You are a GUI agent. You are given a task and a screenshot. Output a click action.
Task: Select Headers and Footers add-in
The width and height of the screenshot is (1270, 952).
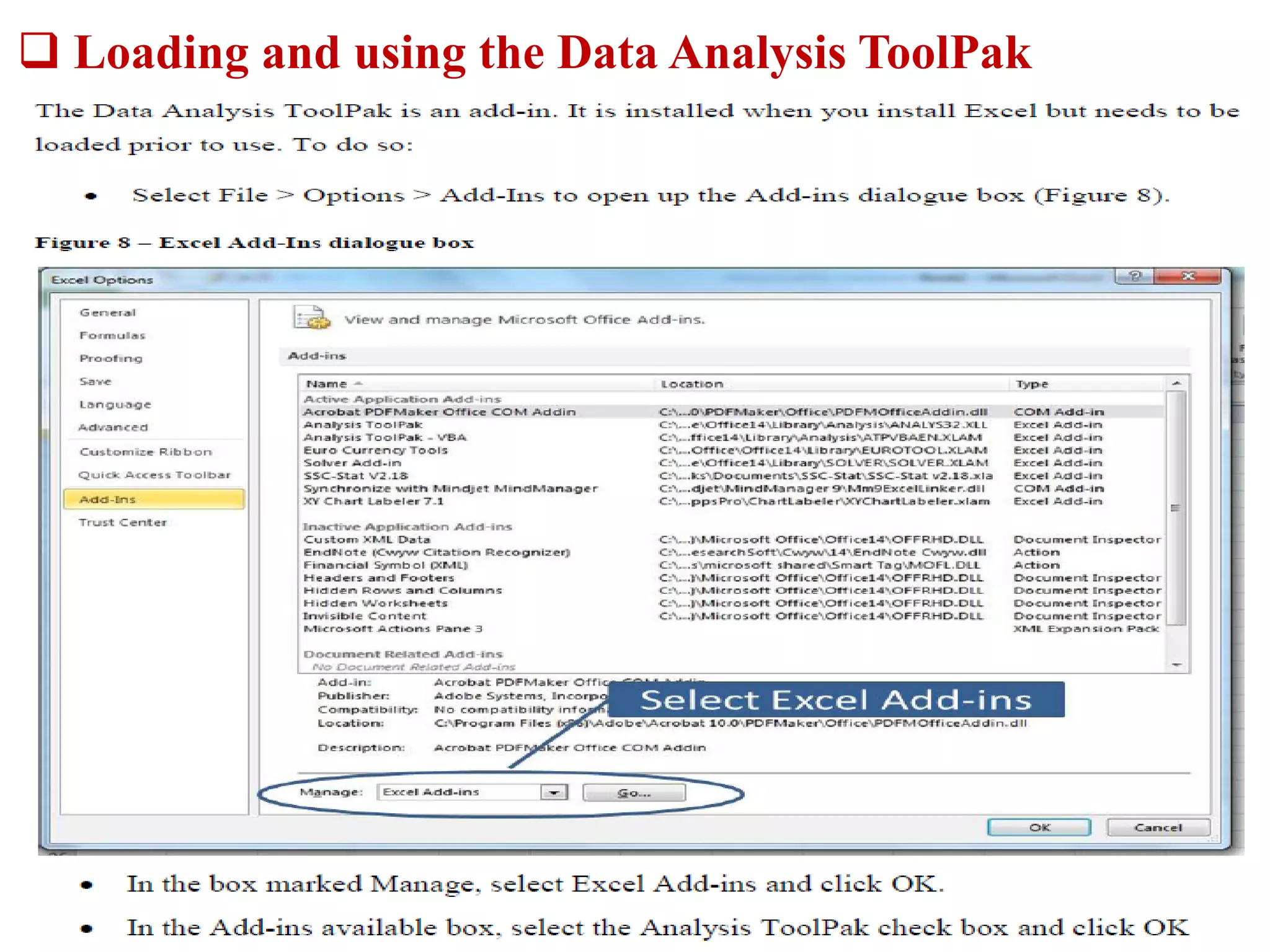(x=732, y=578)
